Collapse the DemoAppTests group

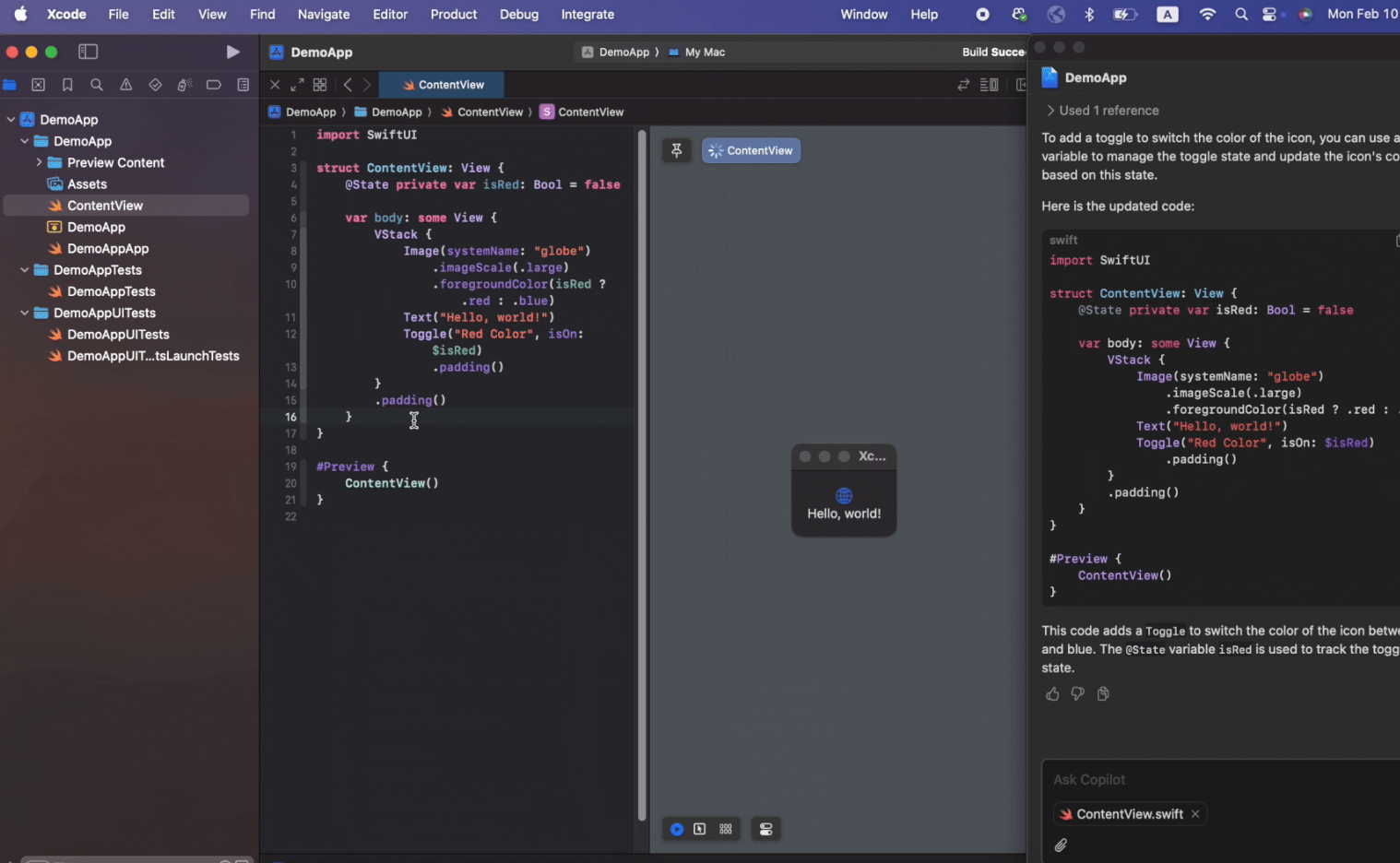(25, 270)
